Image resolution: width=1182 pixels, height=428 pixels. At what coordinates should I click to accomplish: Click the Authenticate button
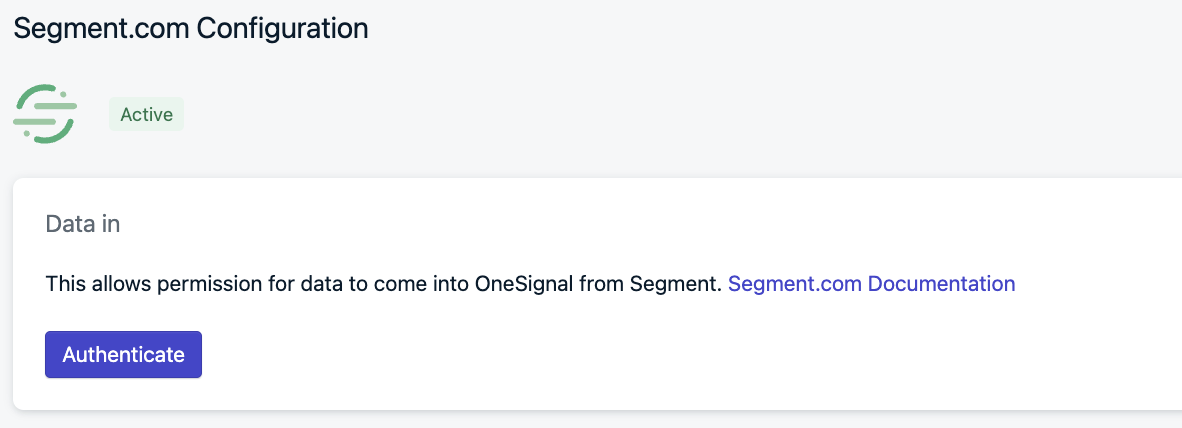click(x=124, y=354)
